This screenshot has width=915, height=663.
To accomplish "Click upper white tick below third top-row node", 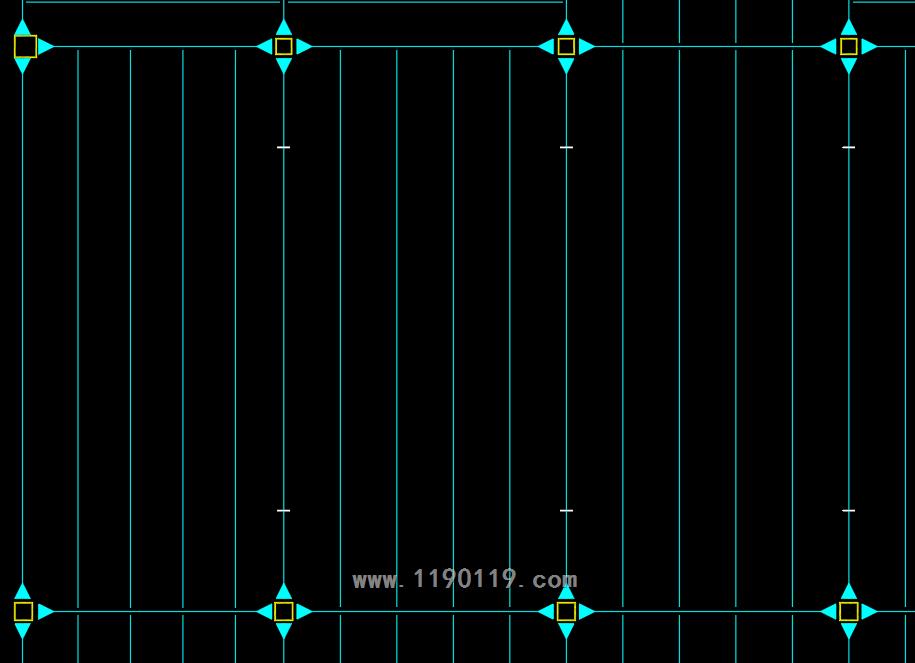I will coord(566,147).
